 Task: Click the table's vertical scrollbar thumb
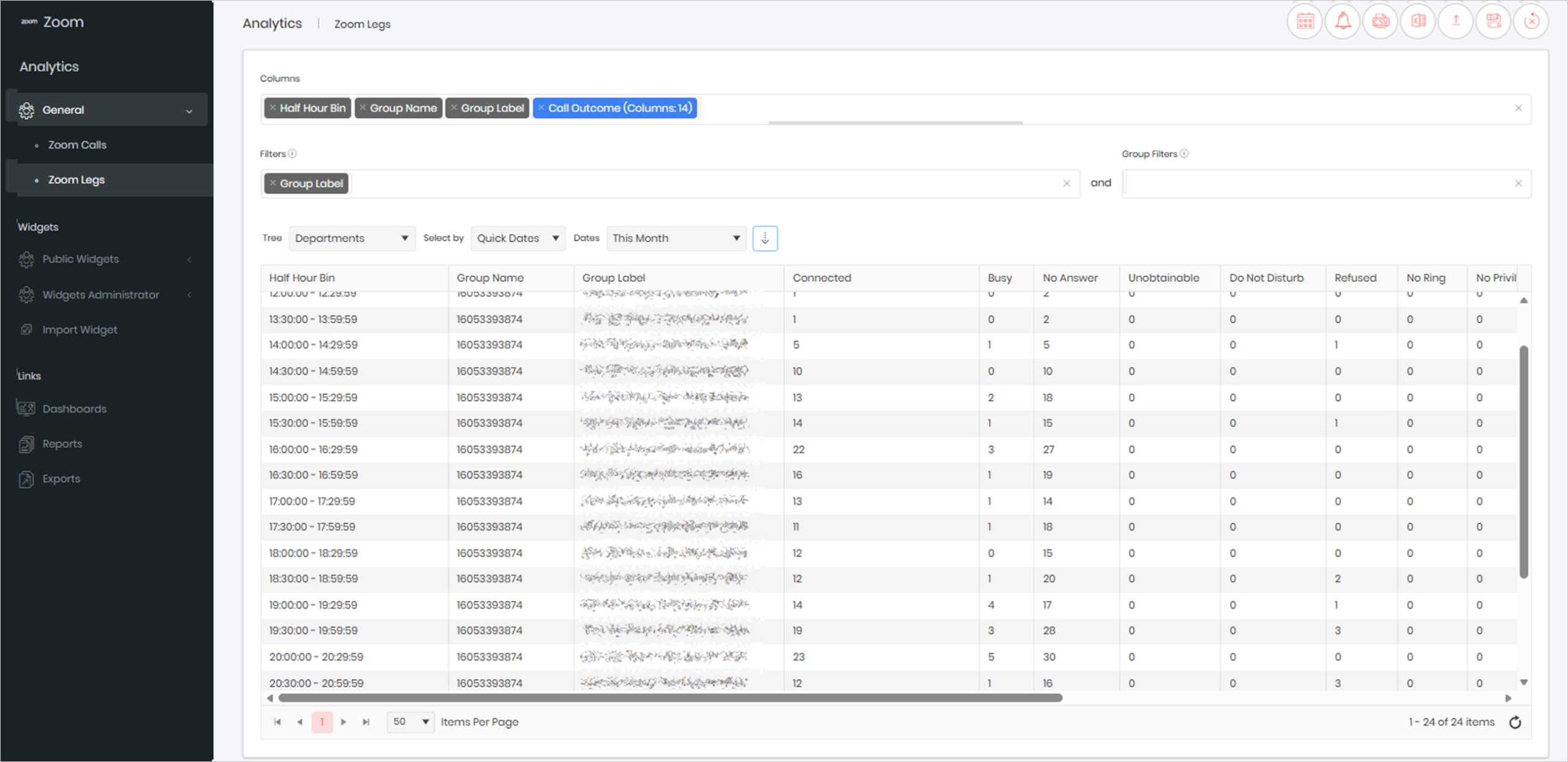point(1524,462)
